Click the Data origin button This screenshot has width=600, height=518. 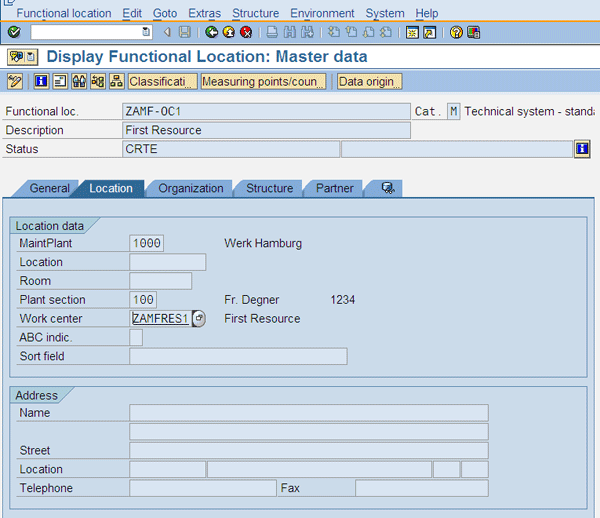369,81
